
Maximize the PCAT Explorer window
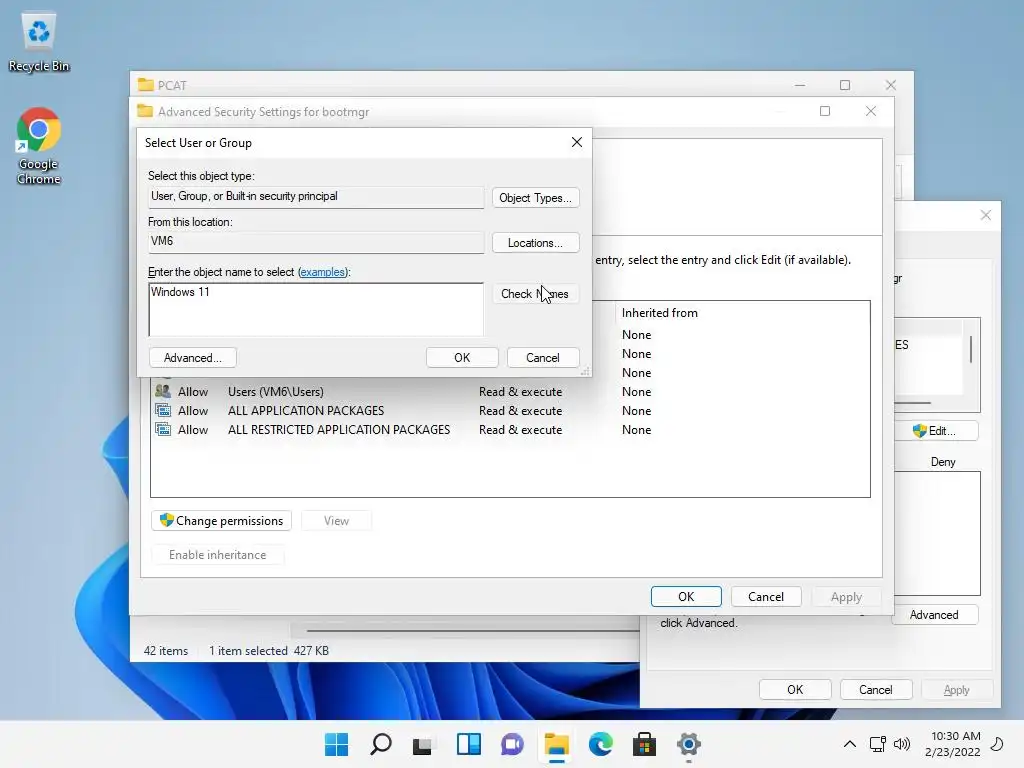[x=845, y=85]
